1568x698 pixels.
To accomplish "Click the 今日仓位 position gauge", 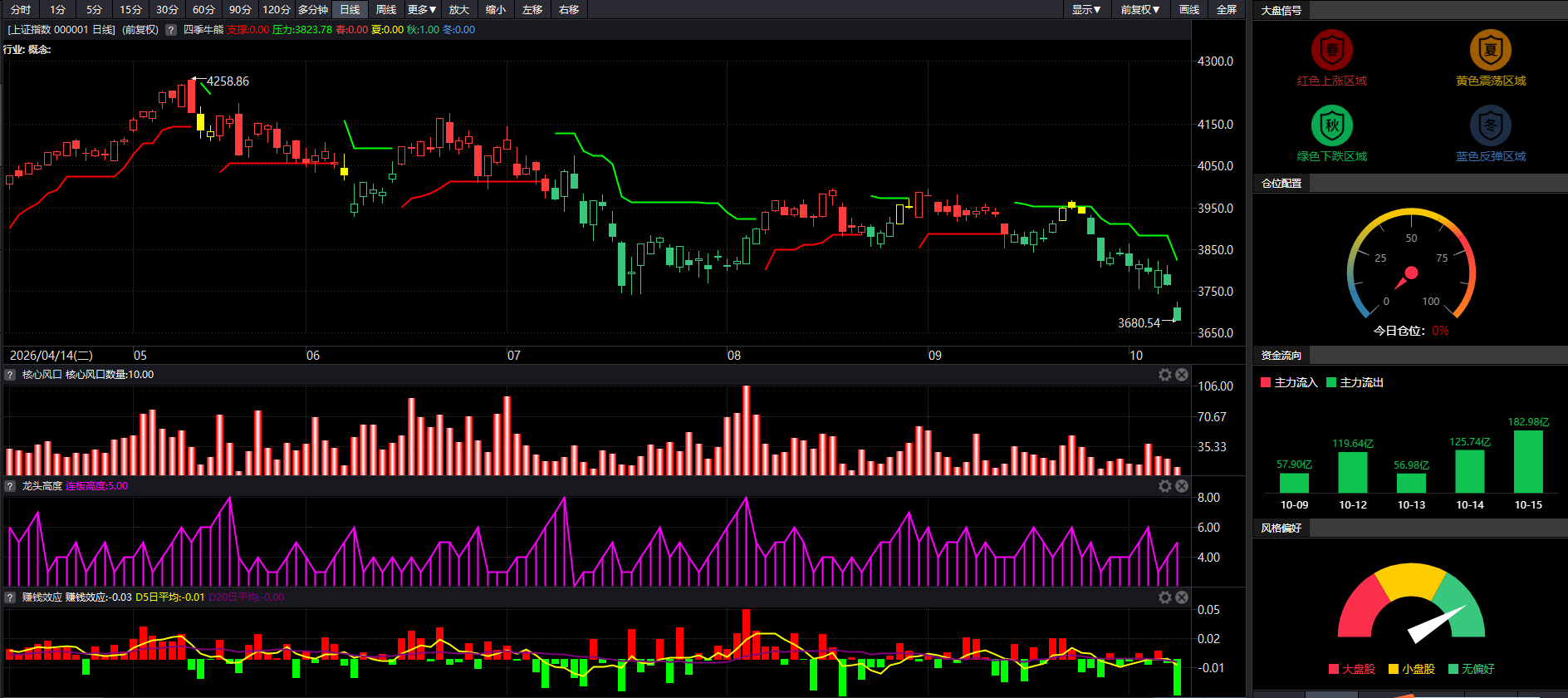I will click(1411, 264).
